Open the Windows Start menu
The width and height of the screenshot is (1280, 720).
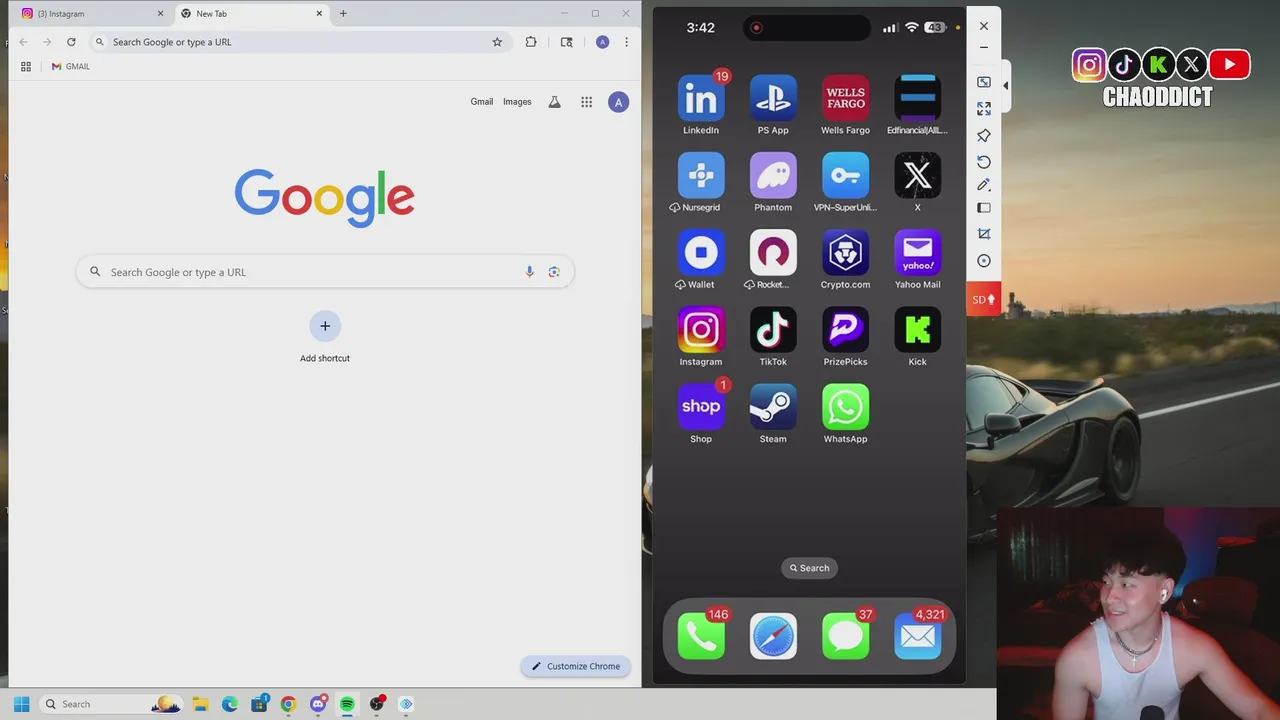coord(21,704)
